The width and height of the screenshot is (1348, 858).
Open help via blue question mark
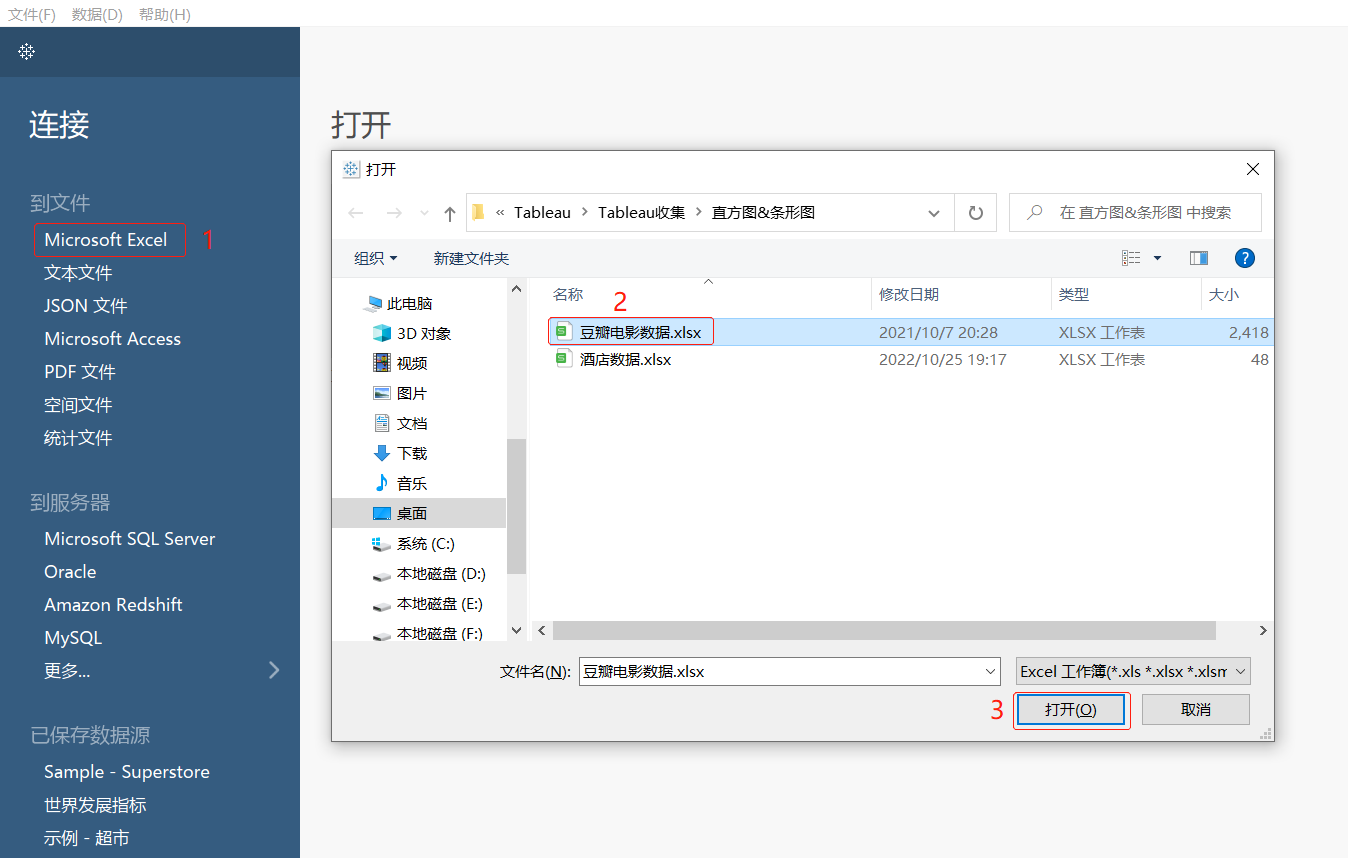tap(1245, 258)
